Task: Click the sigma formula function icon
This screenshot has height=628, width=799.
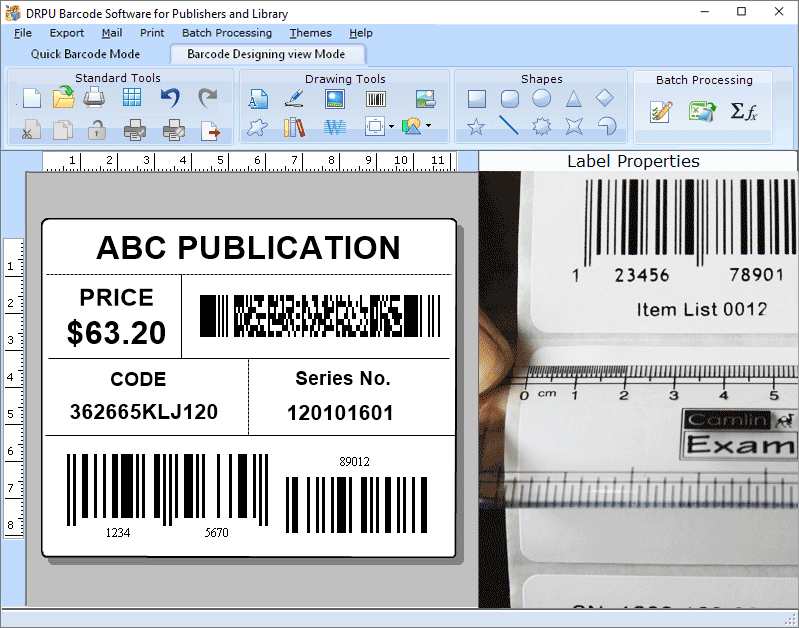Action: click(x=743, y=111)
